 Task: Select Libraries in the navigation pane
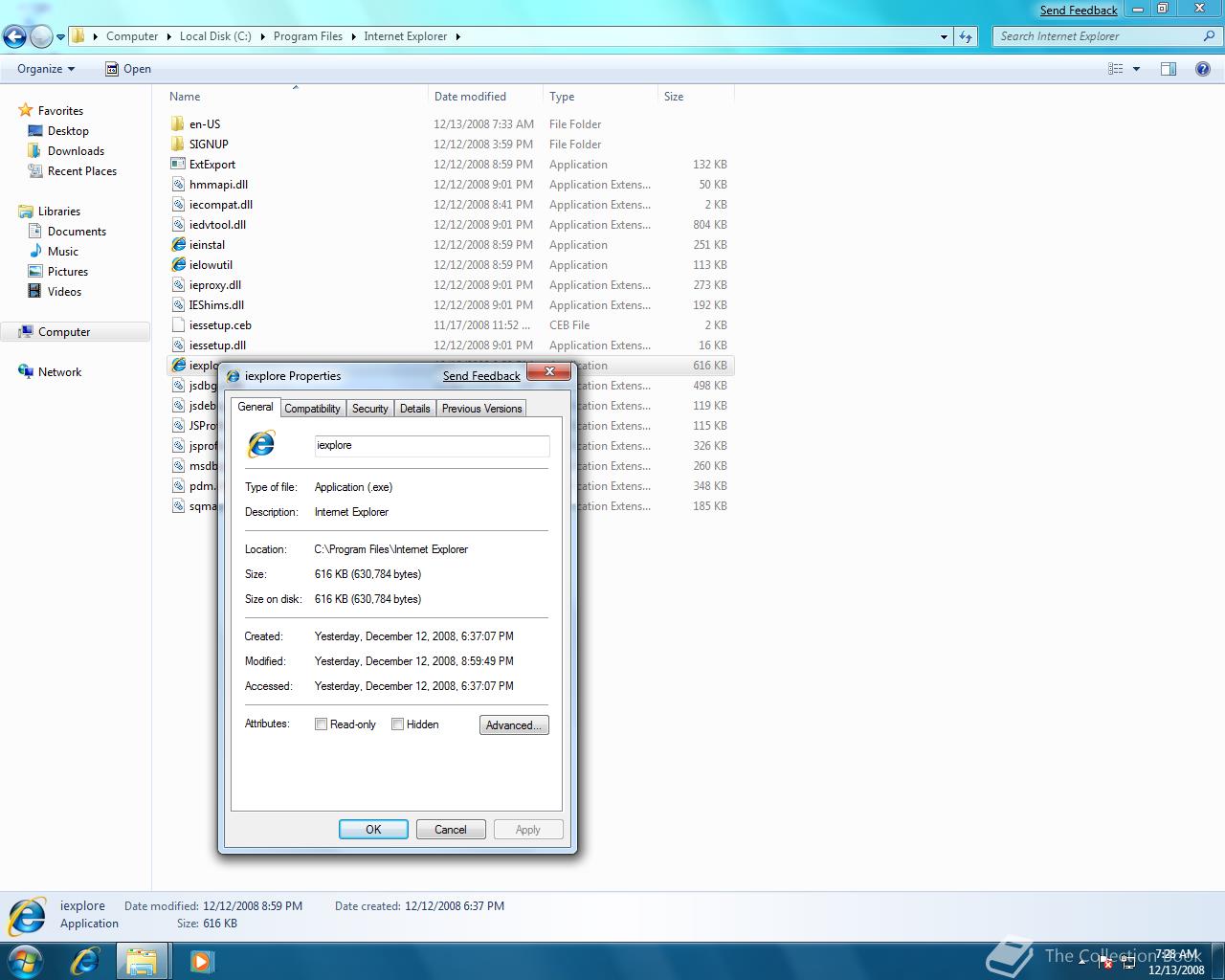[59, 212]
